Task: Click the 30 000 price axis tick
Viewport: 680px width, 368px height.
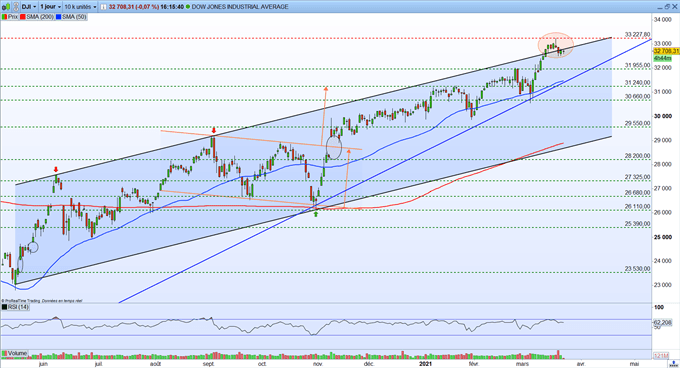Action: (x=663, y=116)
